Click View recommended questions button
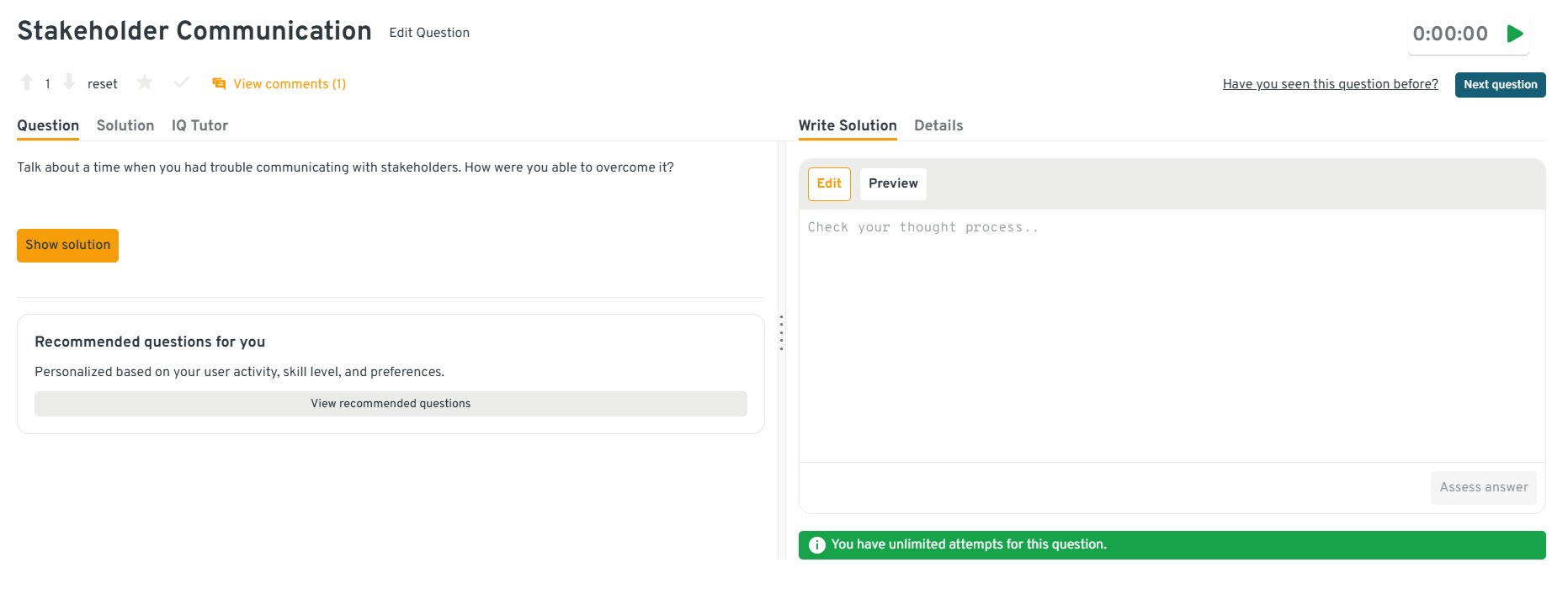The image size is (1568, 594). (391, 404)
